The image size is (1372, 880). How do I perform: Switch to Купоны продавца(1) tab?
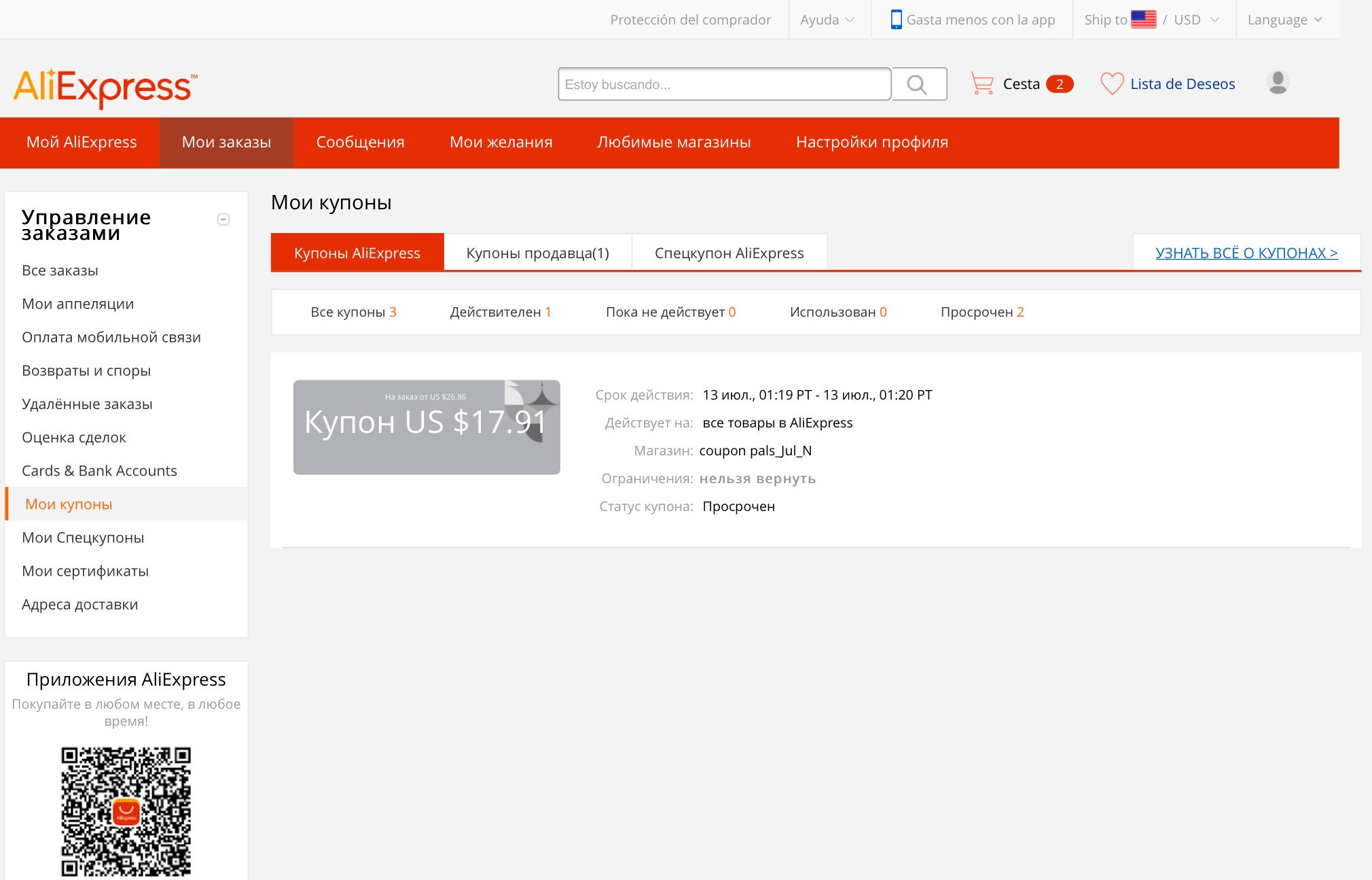(x=538, y=253)
